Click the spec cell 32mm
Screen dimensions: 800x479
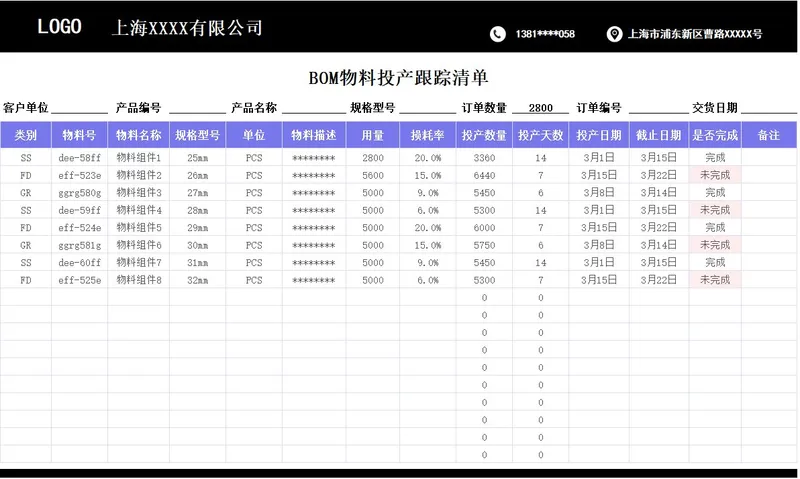[x=197, y=280]
